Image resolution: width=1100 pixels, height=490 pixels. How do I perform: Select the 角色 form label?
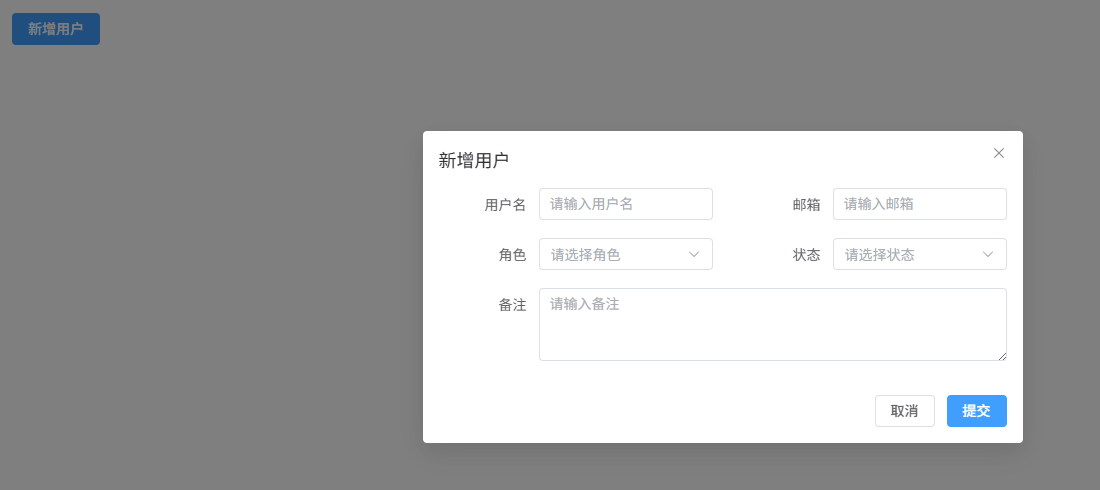click(512, 255)
